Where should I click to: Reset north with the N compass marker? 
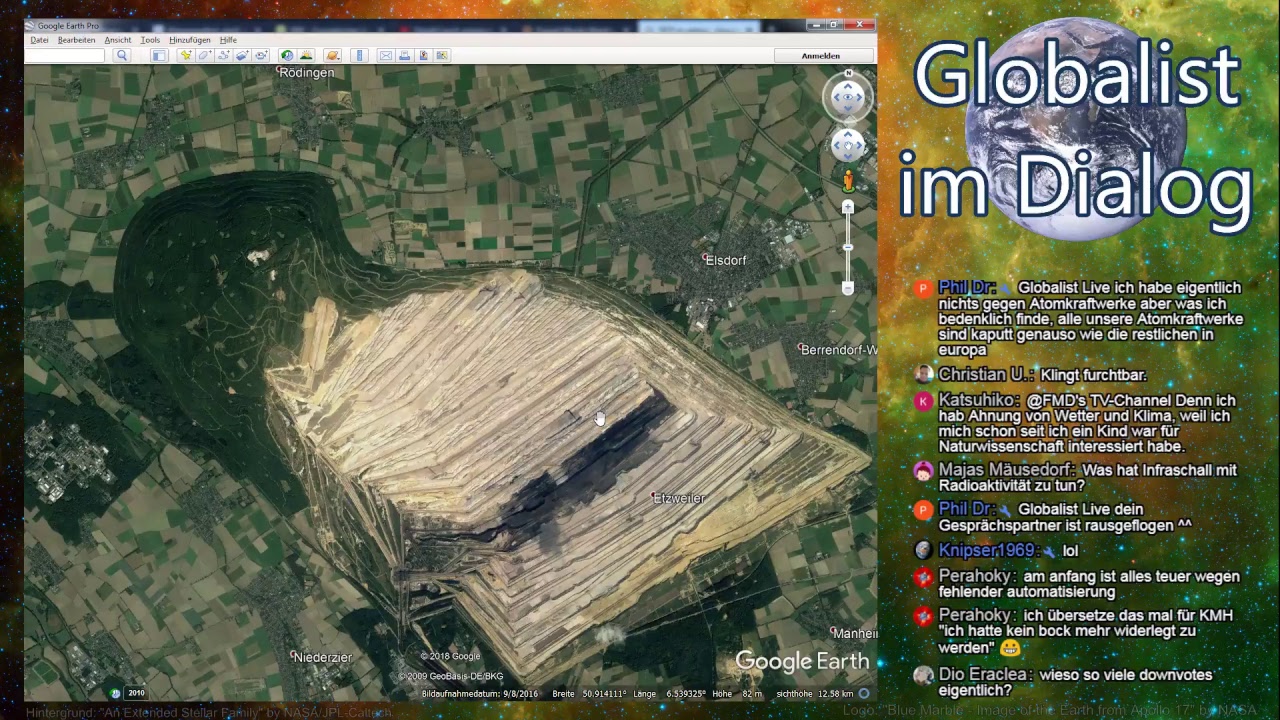point(848,74)
